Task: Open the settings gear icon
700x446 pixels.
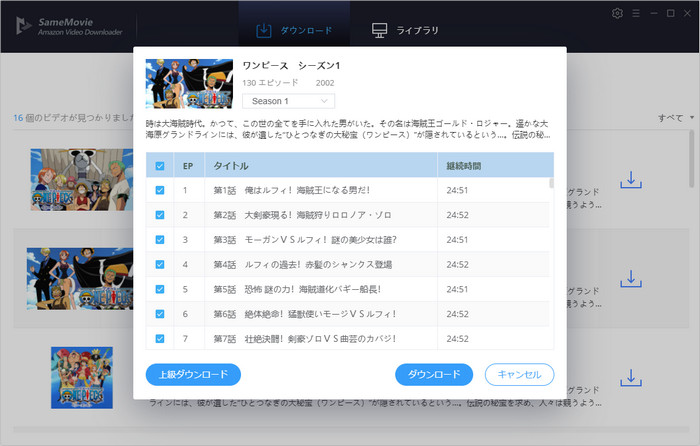Action: 617,13
